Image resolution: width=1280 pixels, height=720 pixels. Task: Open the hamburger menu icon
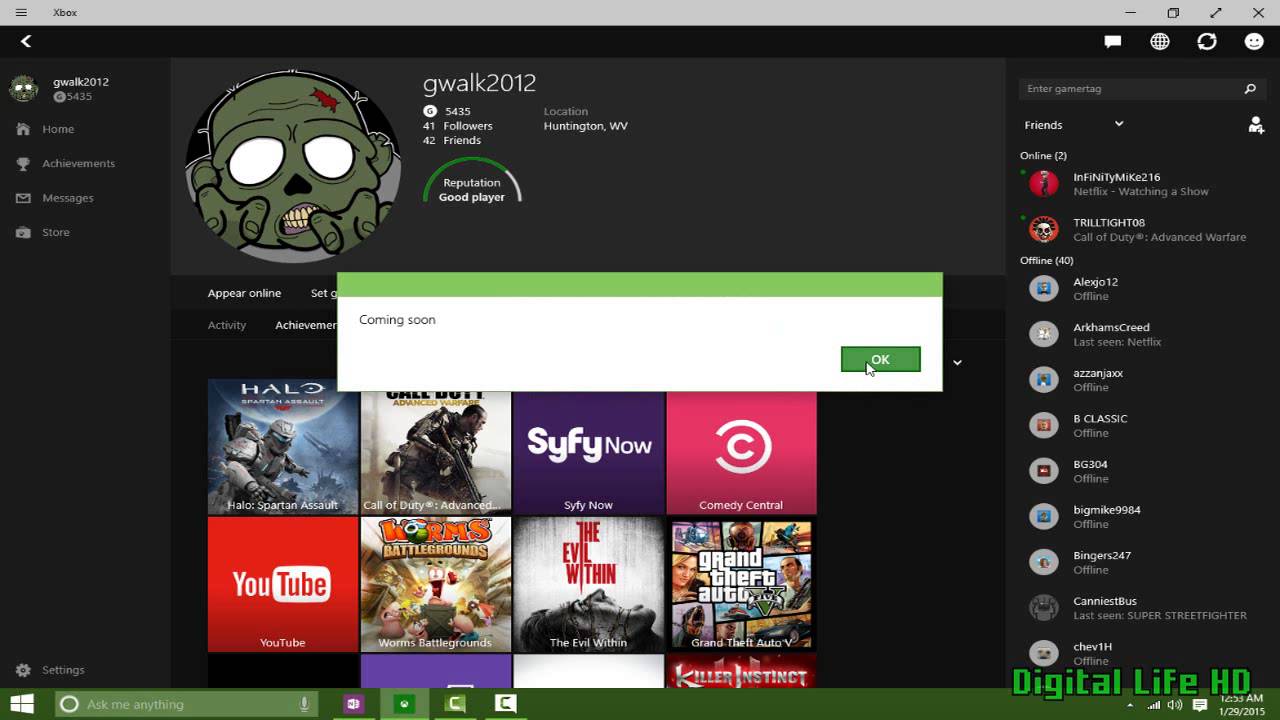[x=21, y=13]
